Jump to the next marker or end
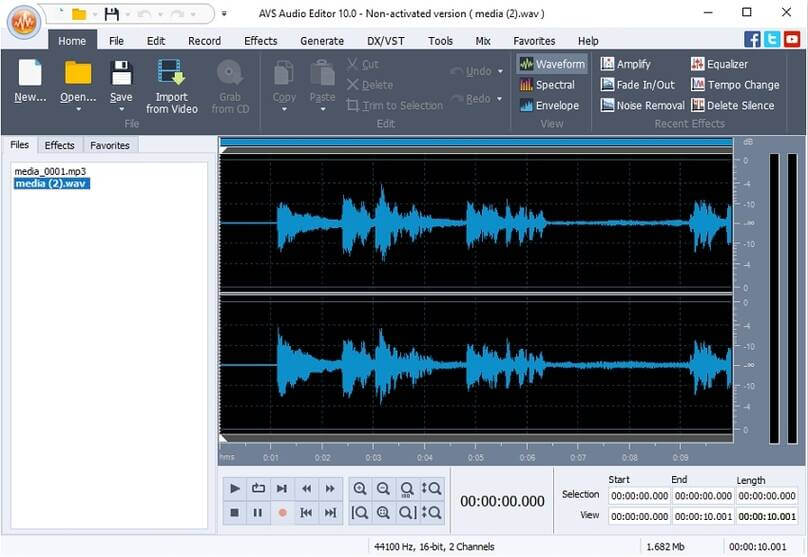The width and height of the screenshot is (808, 557). 330,513
